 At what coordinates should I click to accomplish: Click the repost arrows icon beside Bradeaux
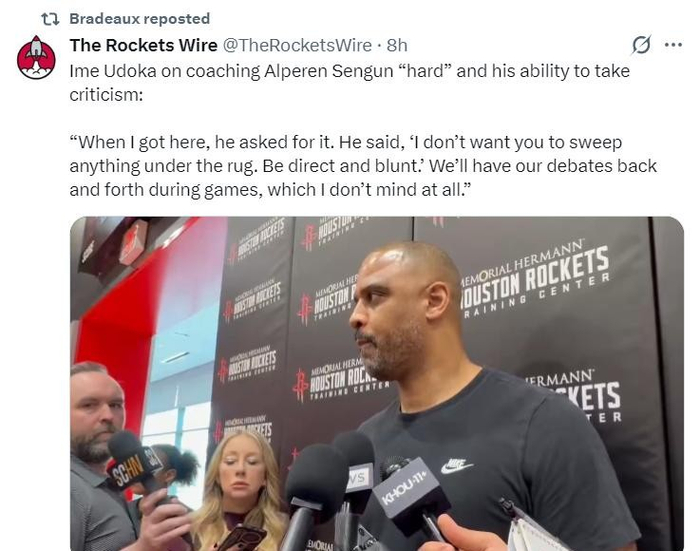(x=50, y=19)
